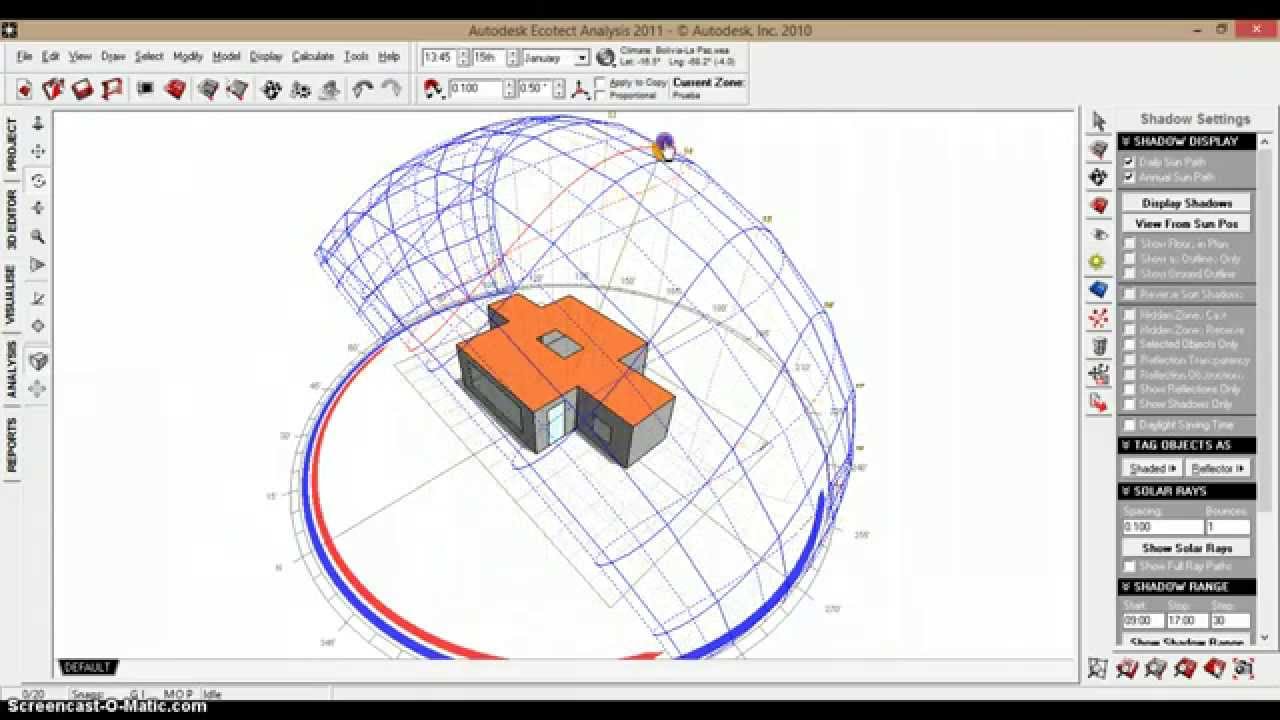The image size is (1280, 720).
Task: Click the camera capture icon at bottom right
Action: (x=1243, y=668)
